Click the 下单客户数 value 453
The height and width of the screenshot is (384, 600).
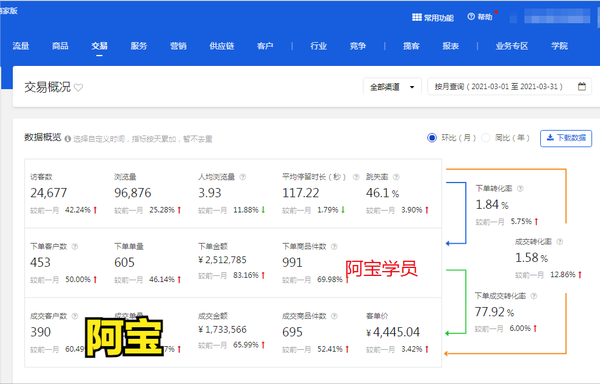pyautogui.click(x=40, y=263)
